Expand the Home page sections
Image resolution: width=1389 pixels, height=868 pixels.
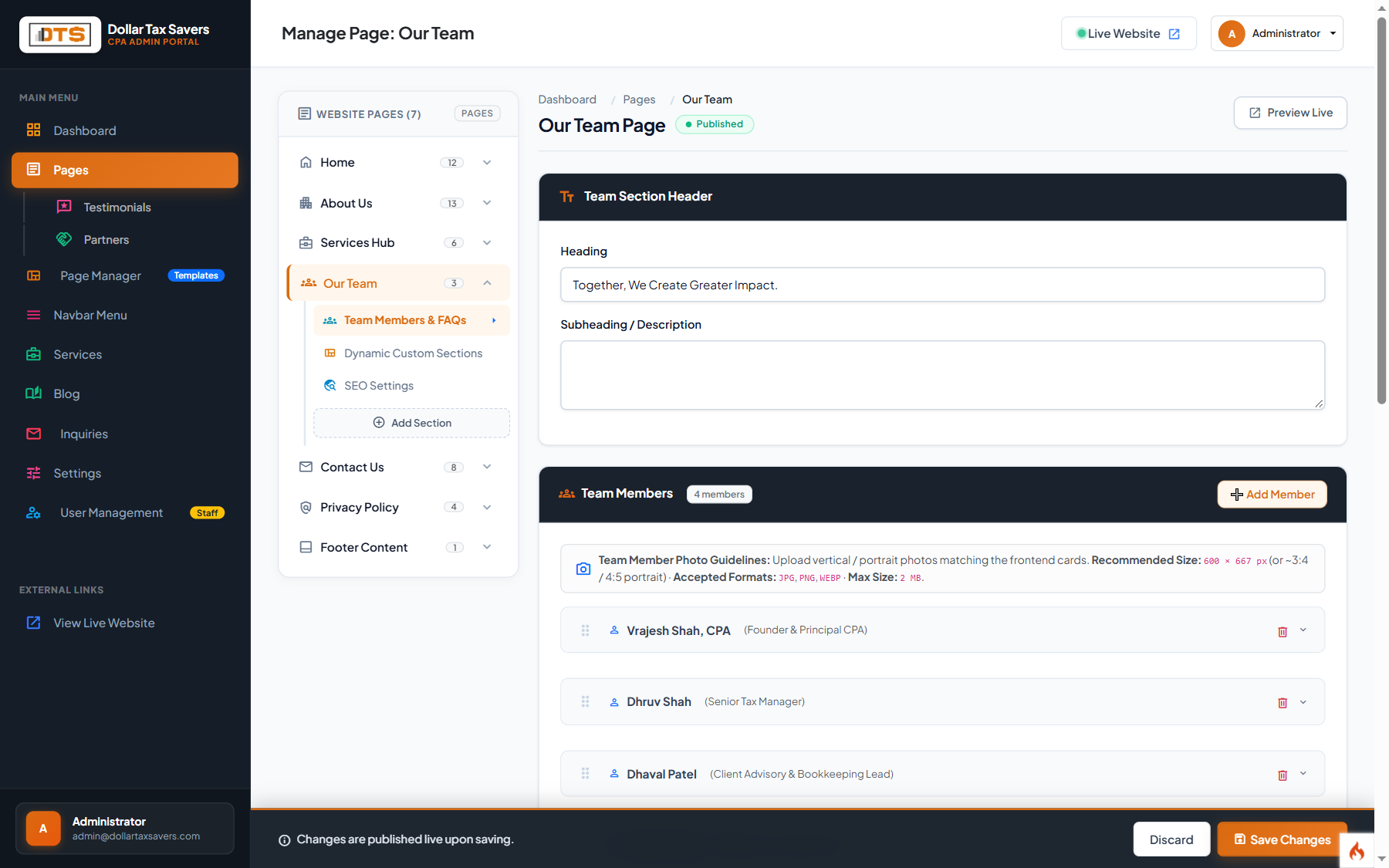click(487, 163)
